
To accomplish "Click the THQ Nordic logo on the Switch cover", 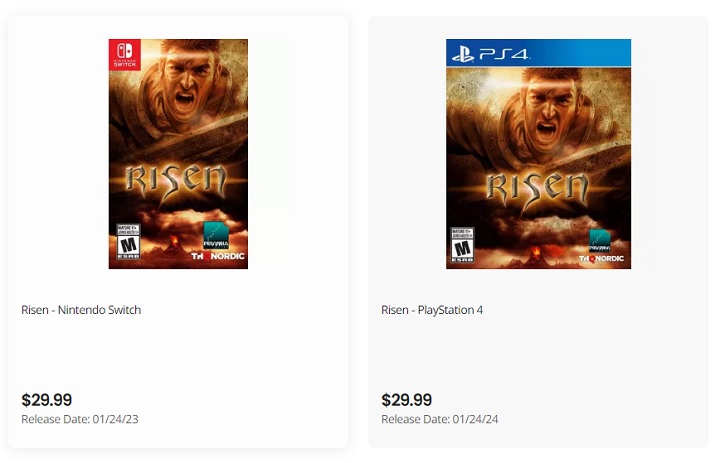I will tap(217, 257).
